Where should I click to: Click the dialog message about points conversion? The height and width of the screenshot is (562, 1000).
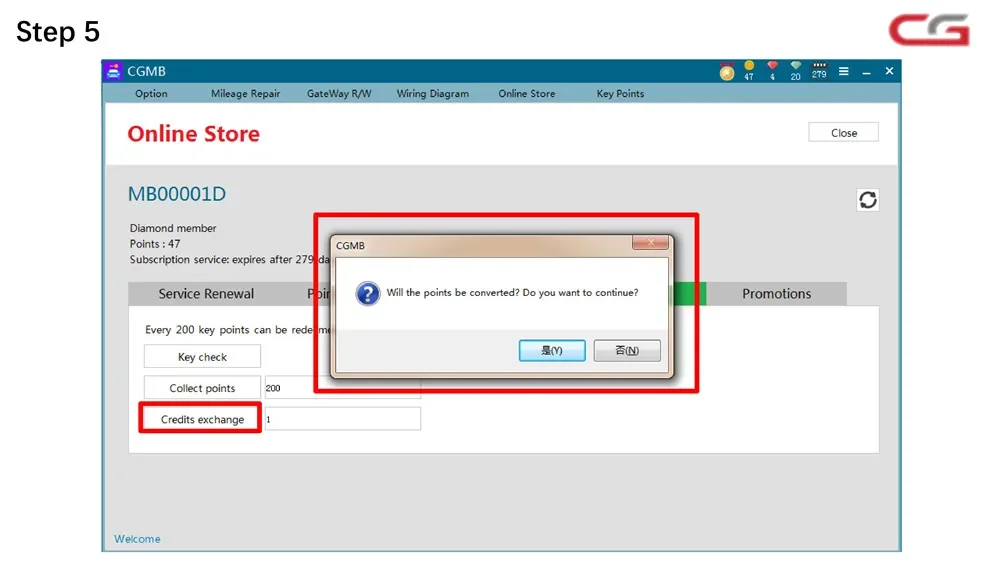pos(512,293)
